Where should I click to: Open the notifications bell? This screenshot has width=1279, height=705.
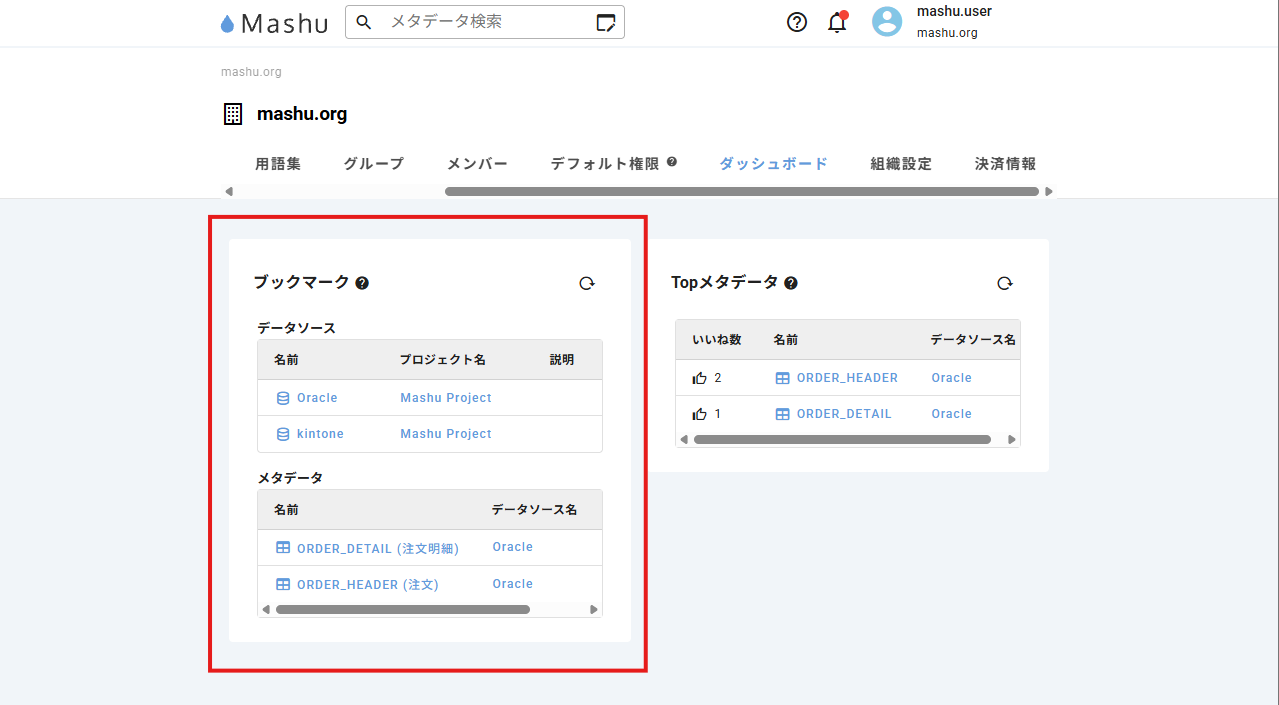tap(837, 22)
